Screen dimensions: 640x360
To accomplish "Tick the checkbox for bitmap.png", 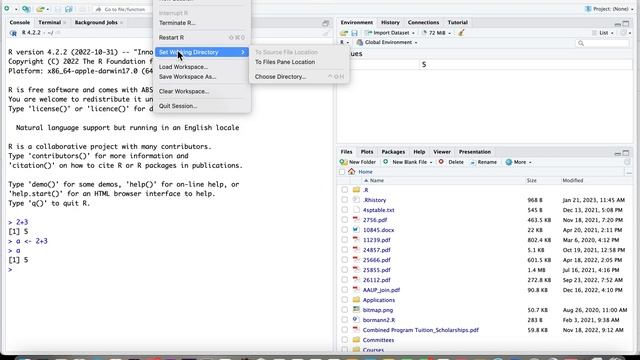I will pyautogui.click(x=344, y=310).
